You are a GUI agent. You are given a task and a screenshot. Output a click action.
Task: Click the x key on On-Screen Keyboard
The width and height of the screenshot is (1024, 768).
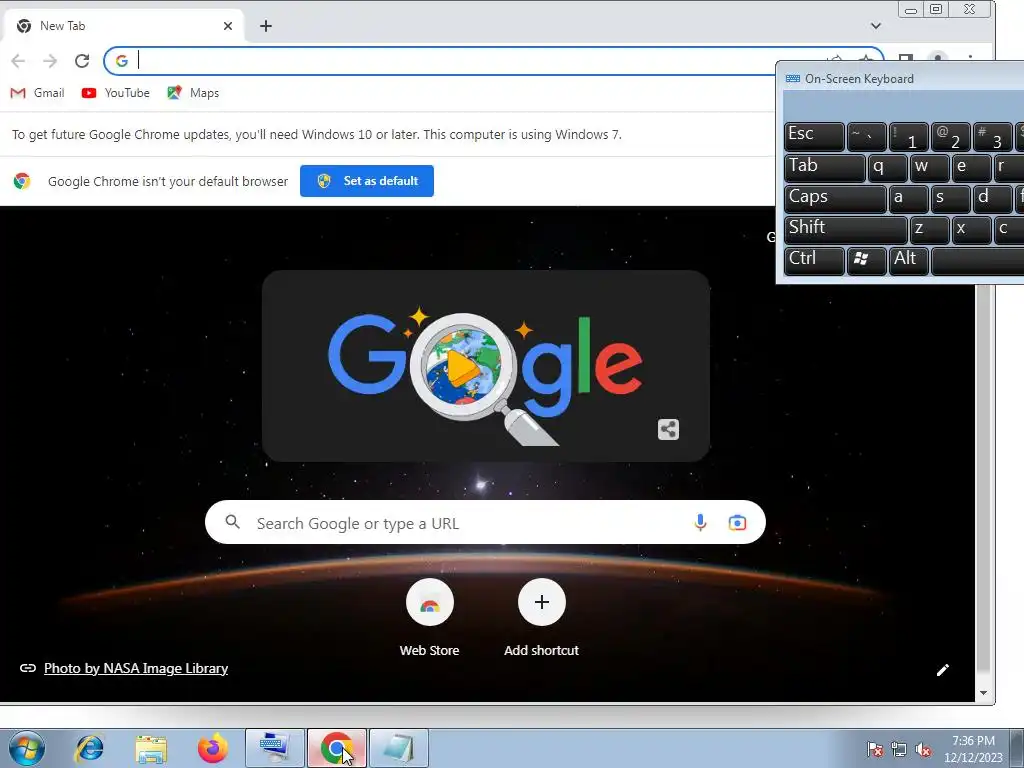[970, 229]
